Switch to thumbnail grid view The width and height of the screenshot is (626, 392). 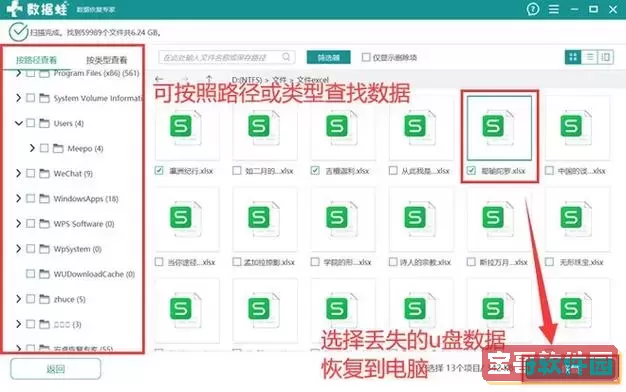573,57
